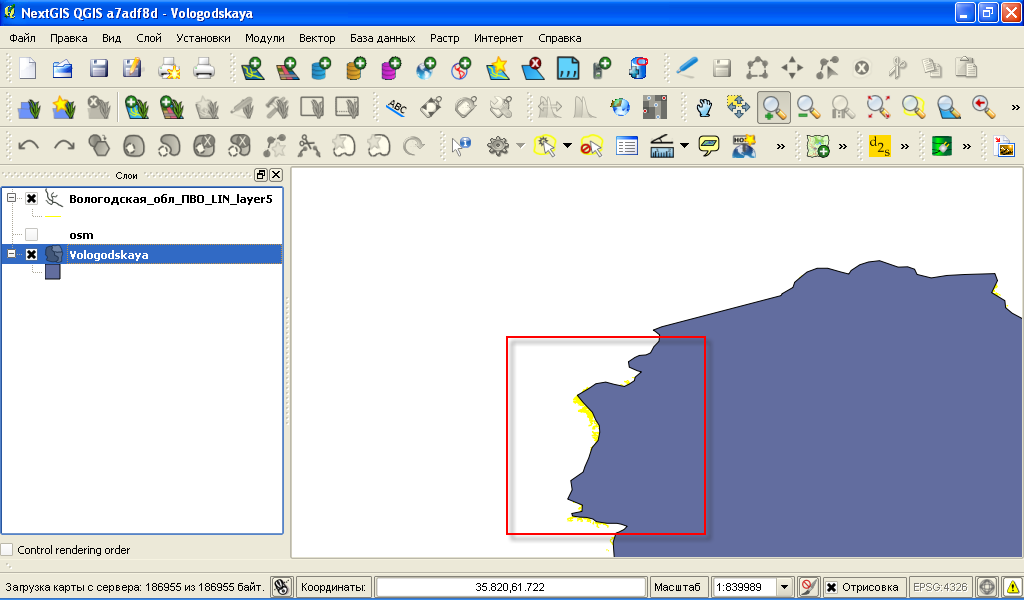
Task: Open the print composer printer icon
Action: point(204,68)
